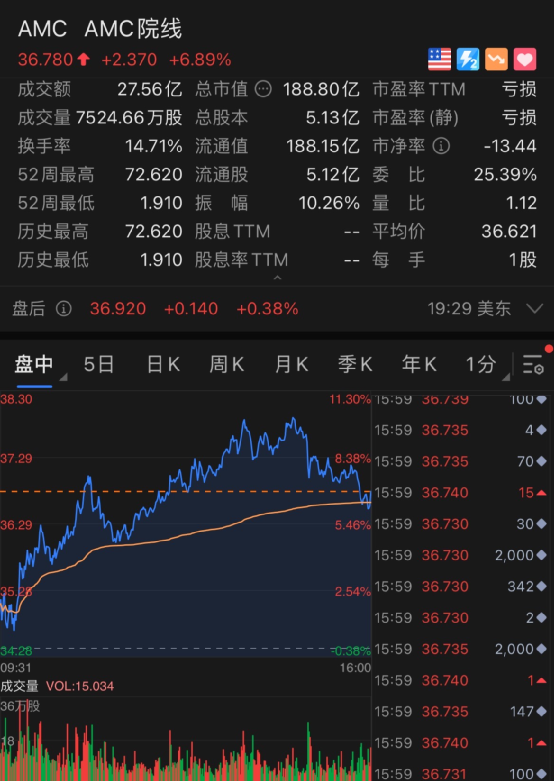This screenshot has height=781, width=554.
Task: Click the info icon beside 市净率
Action: (441, 146)
